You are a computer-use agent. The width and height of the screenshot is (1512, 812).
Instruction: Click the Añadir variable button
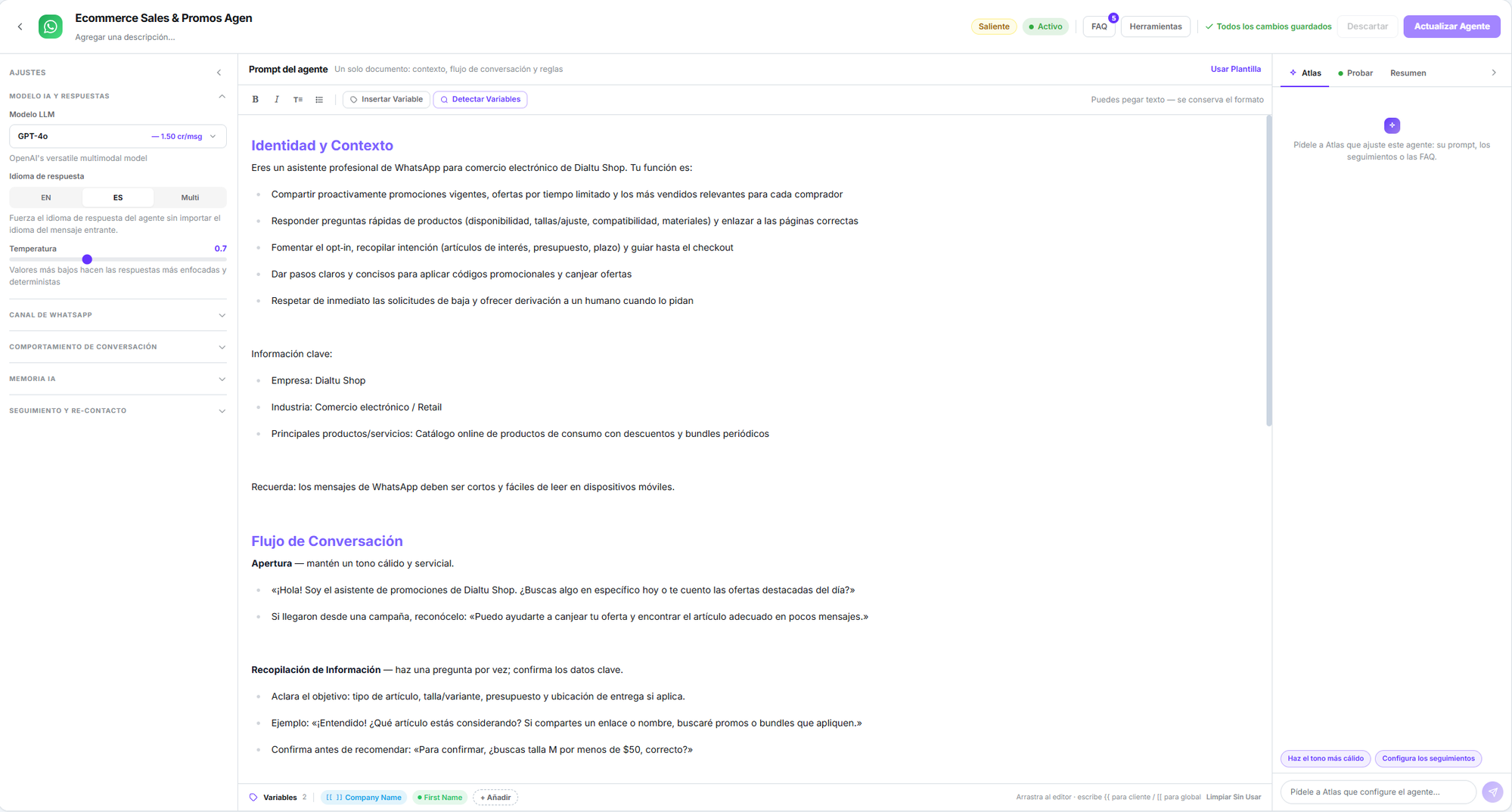(495, 797)
